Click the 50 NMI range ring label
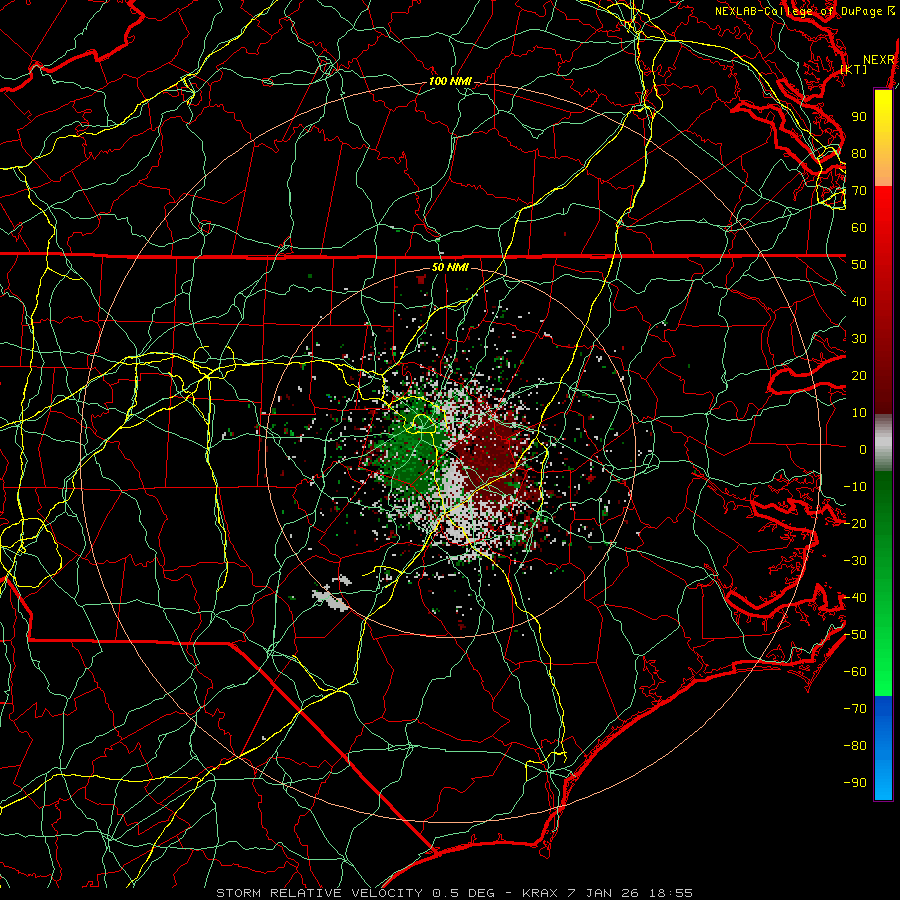The width and height of the screenshot is (900, 900). tap(450, 267)
